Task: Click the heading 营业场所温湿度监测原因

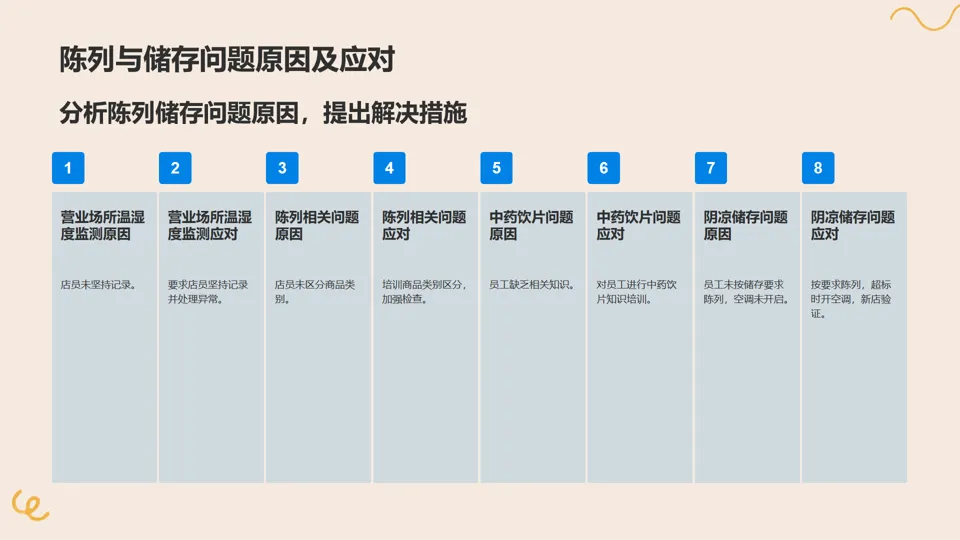Action: click(x=102, y=225)
